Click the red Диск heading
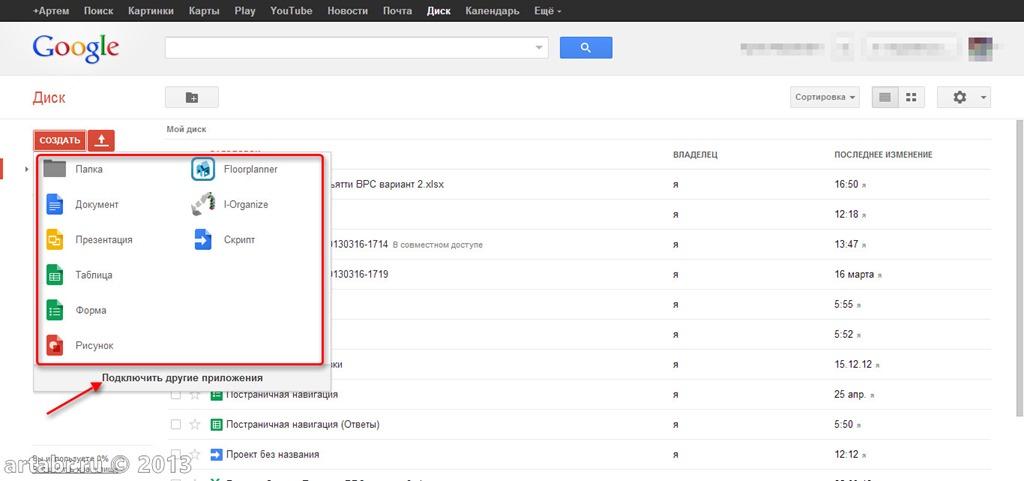Viewport: 1024px width, 481px height. 49,98
